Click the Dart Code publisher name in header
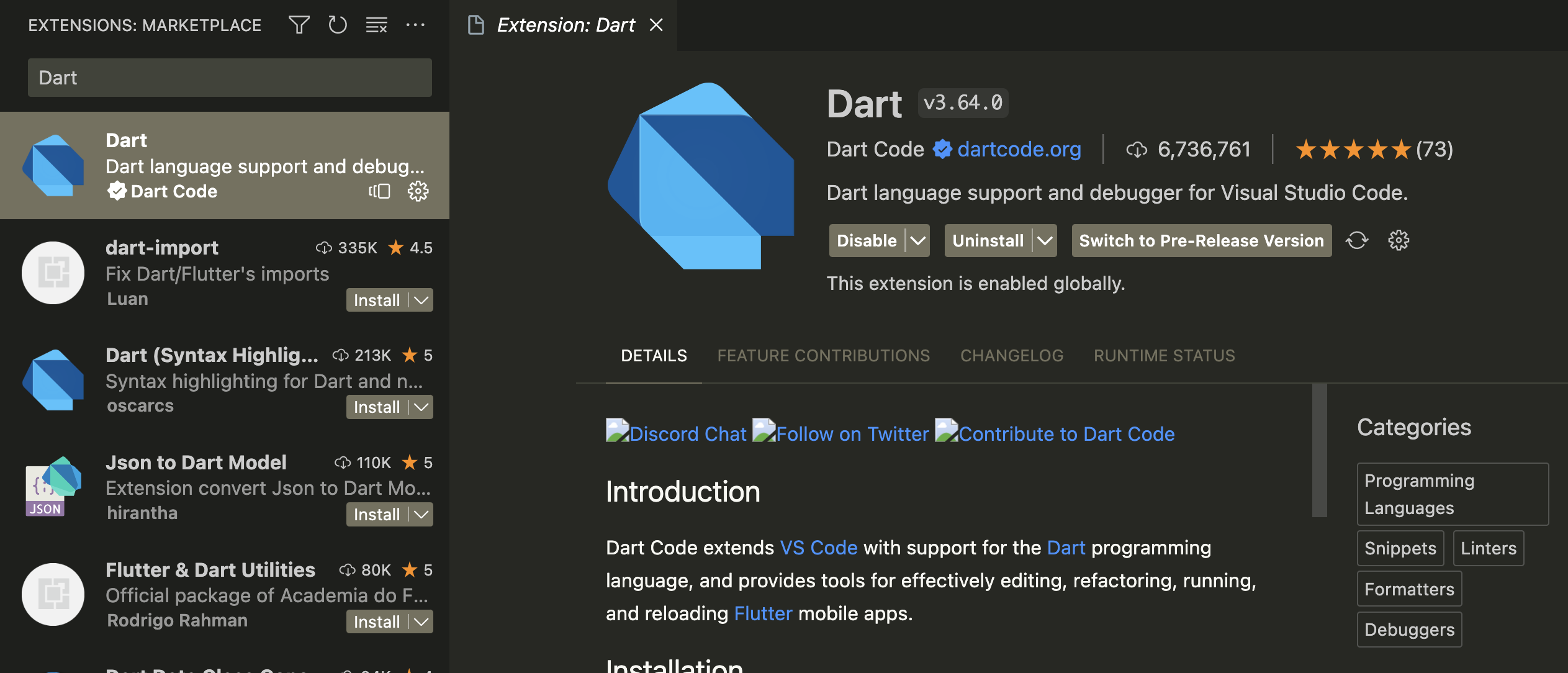The height and width of the screenshot is (673, 1568). click(875, 149)
